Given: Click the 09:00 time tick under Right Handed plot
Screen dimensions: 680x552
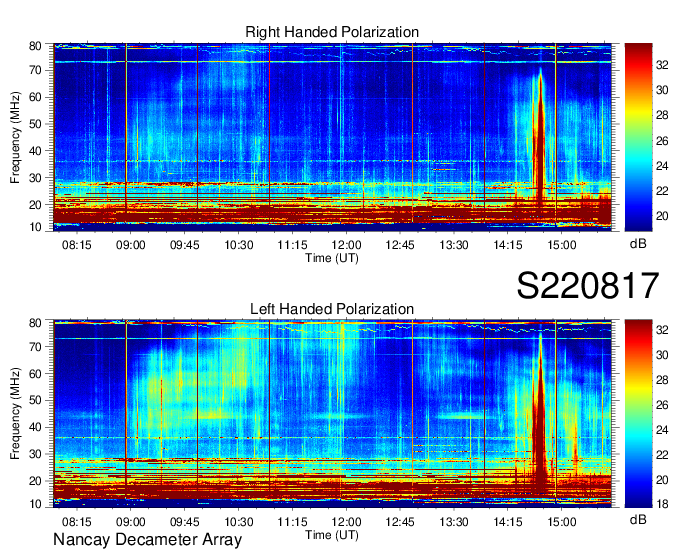Looking at the screenshot, I should pos(131,245).
